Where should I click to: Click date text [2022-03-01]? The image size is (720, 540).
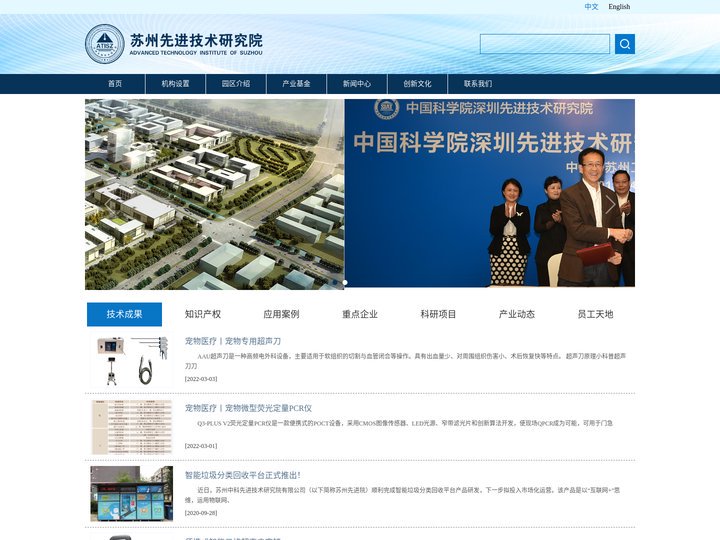tap(201, 446)
